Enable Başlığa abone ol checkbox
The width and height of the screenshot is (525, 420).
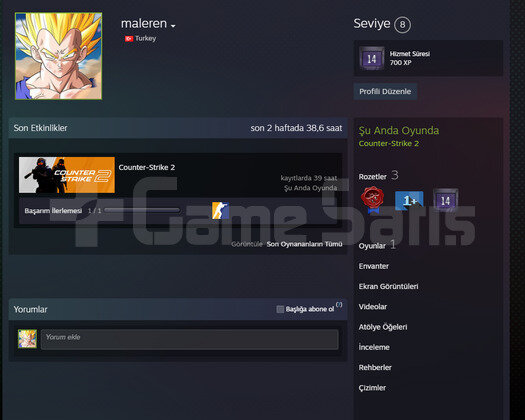(280, 309)
